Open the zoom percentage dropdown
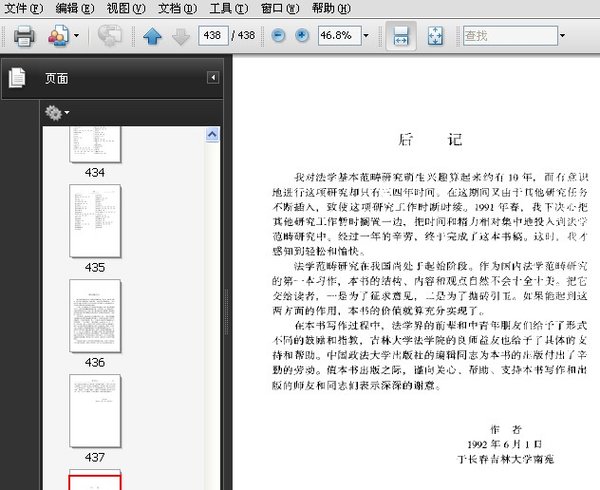600x490 pixels. (x=367, y=37)
